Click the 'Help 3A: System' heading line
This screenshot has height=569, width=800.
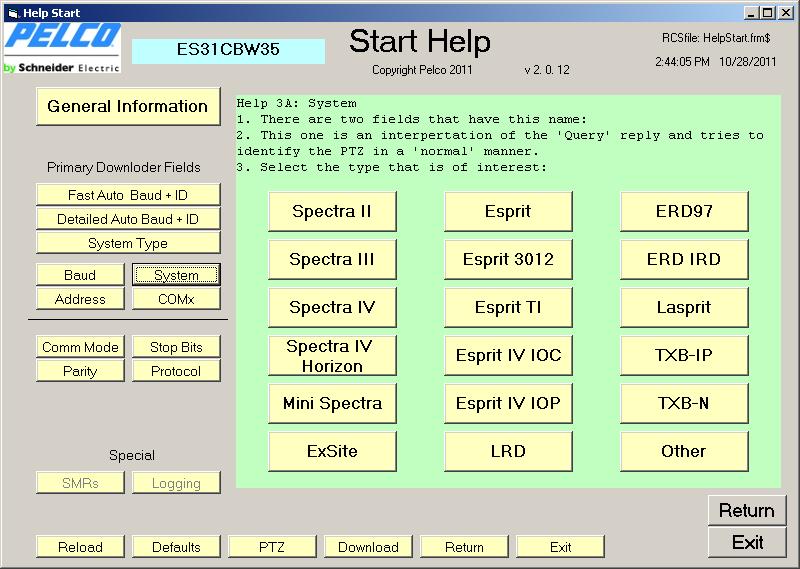pyautogui.click(x=296, y=103)
